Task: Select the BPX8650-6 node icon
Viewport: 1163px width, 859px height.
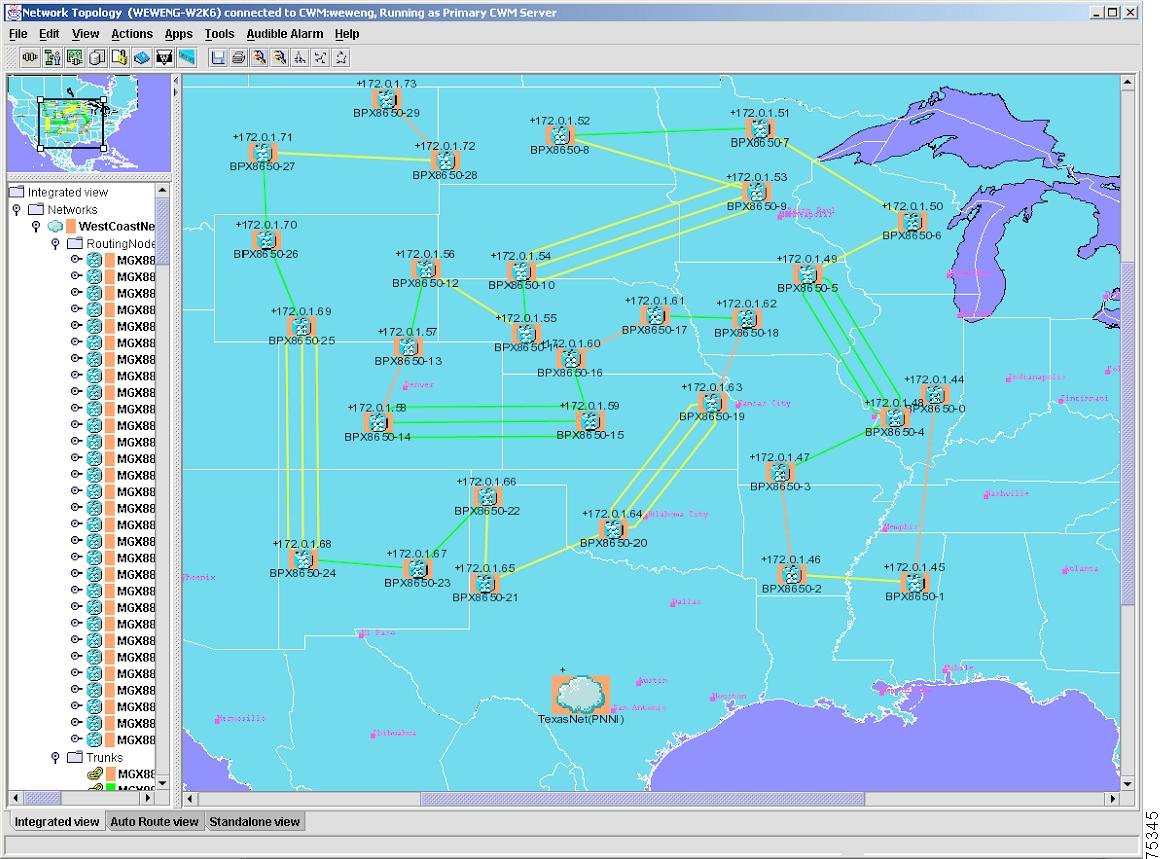Action: 912,221
